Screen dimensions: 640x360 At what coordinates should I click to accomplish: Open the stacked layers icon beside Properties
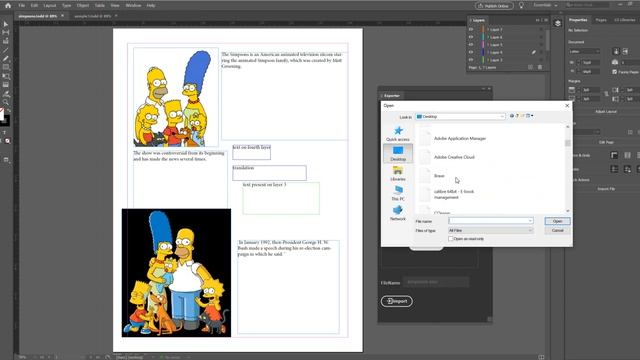point(558,23)
